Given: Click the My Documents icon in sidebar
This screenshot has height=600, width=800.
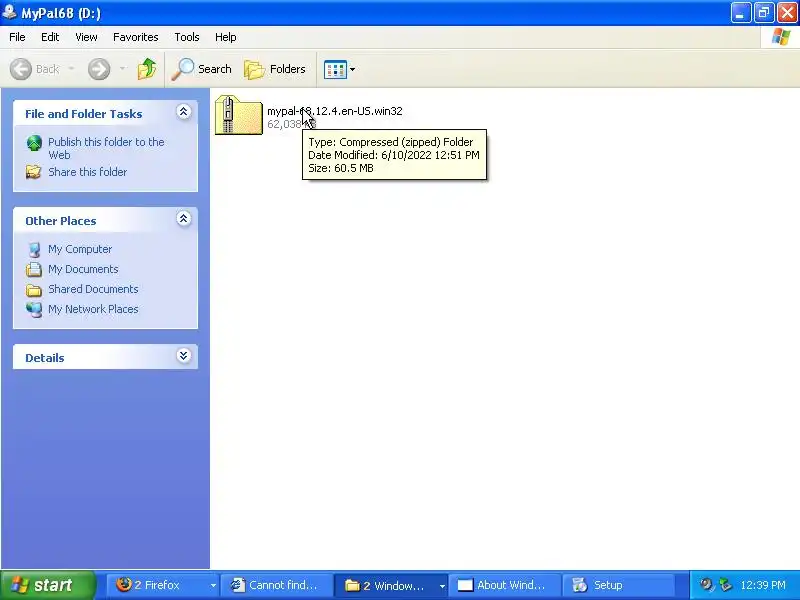Looking at the screenshot, I should click(x=34, y=269).
